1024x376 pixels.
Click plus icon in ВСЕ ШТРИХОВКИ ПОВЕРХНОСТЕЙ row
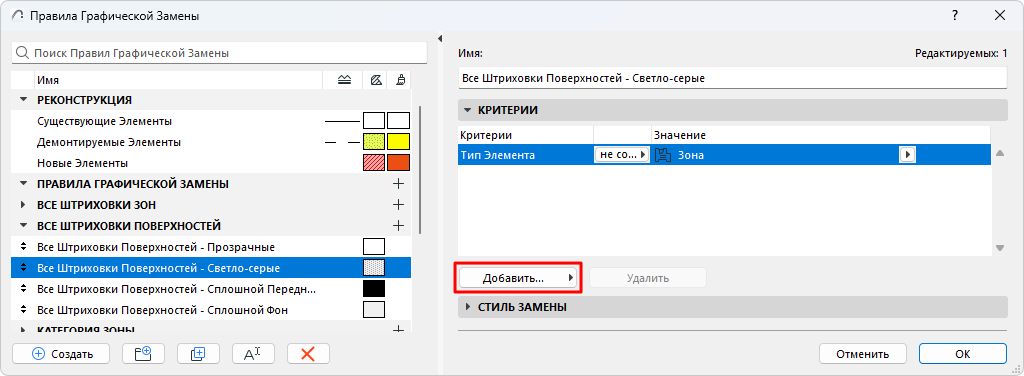pyautogui.click(x=398, y=226)
